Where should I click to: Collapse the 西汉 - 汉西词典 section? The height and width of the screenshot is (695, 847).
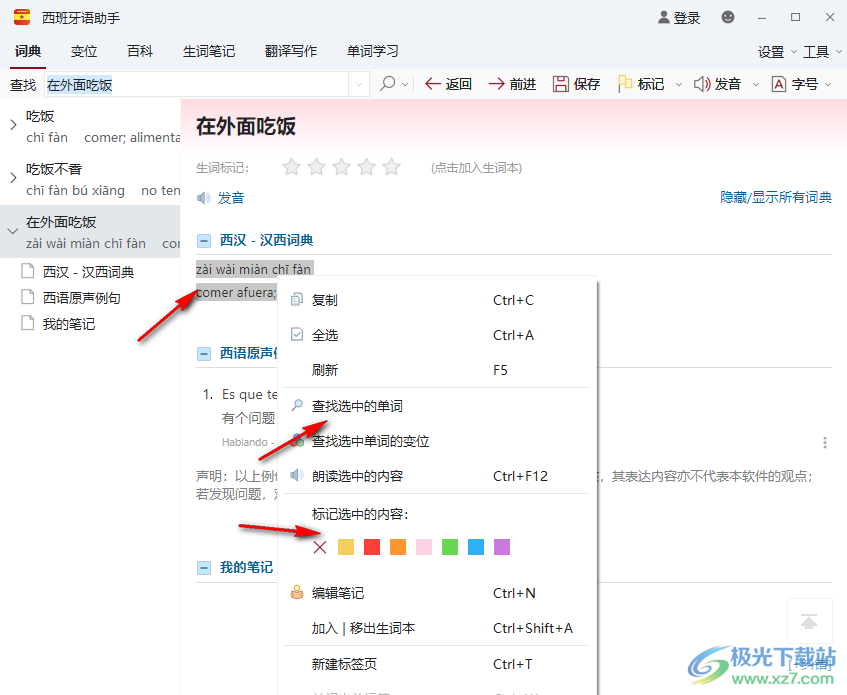click(x=204, y=241)
